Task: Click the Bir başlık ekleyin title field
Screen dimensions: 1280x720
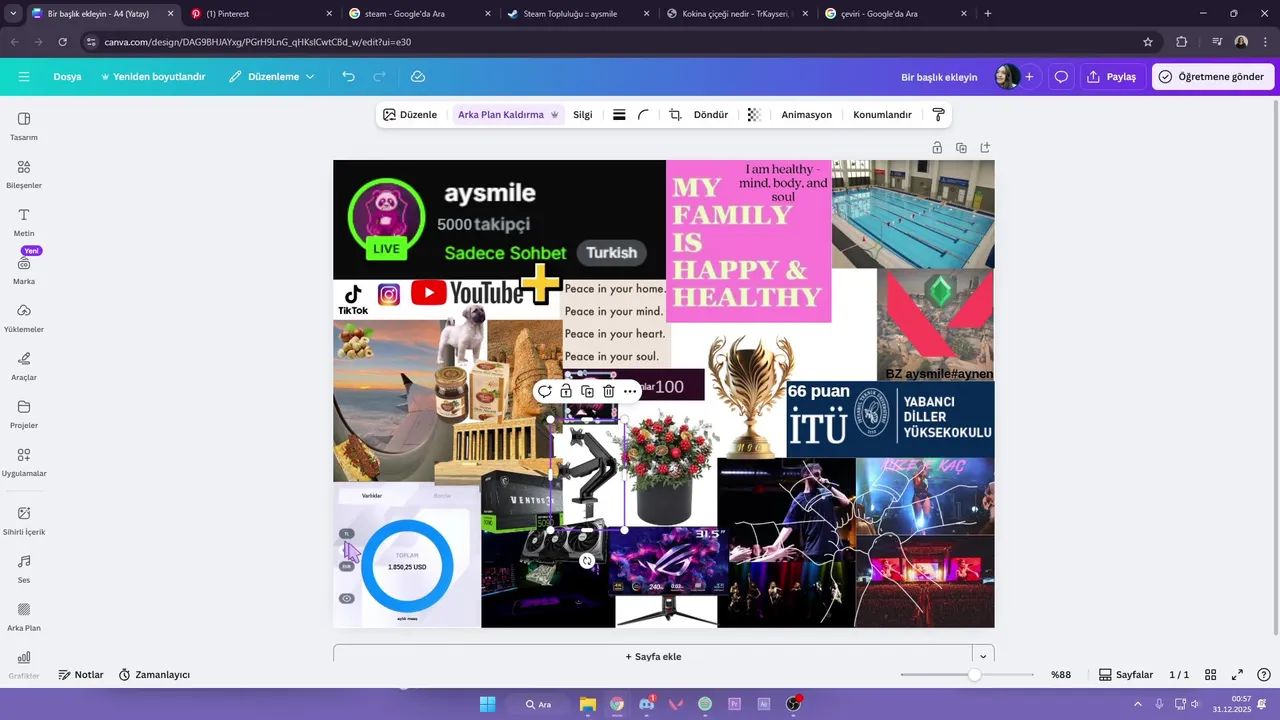Action: tap(939, 77)
